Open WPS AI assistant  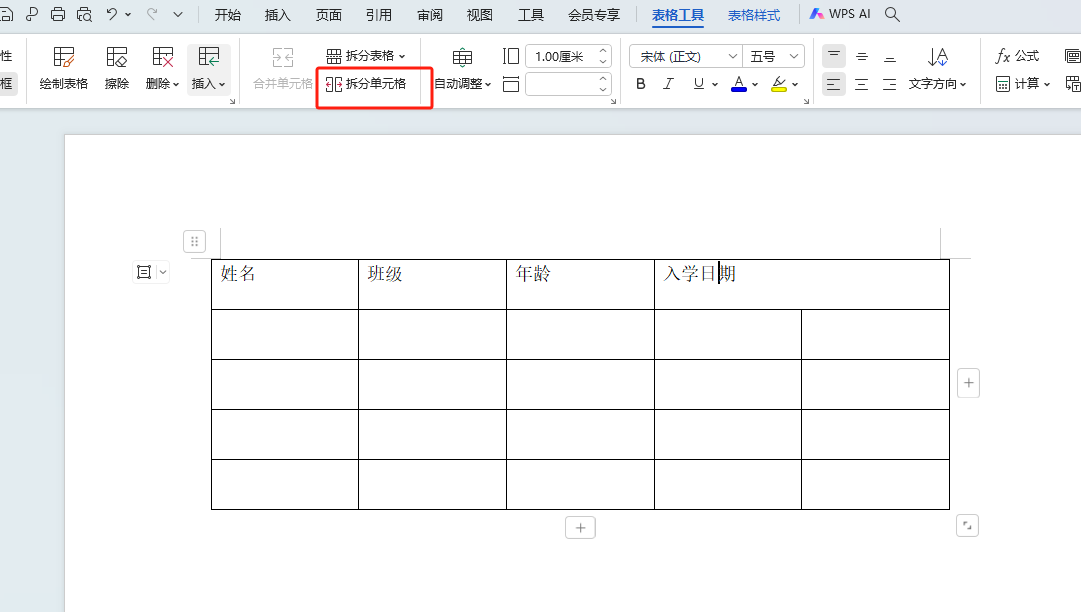click(x=840, y=15)
